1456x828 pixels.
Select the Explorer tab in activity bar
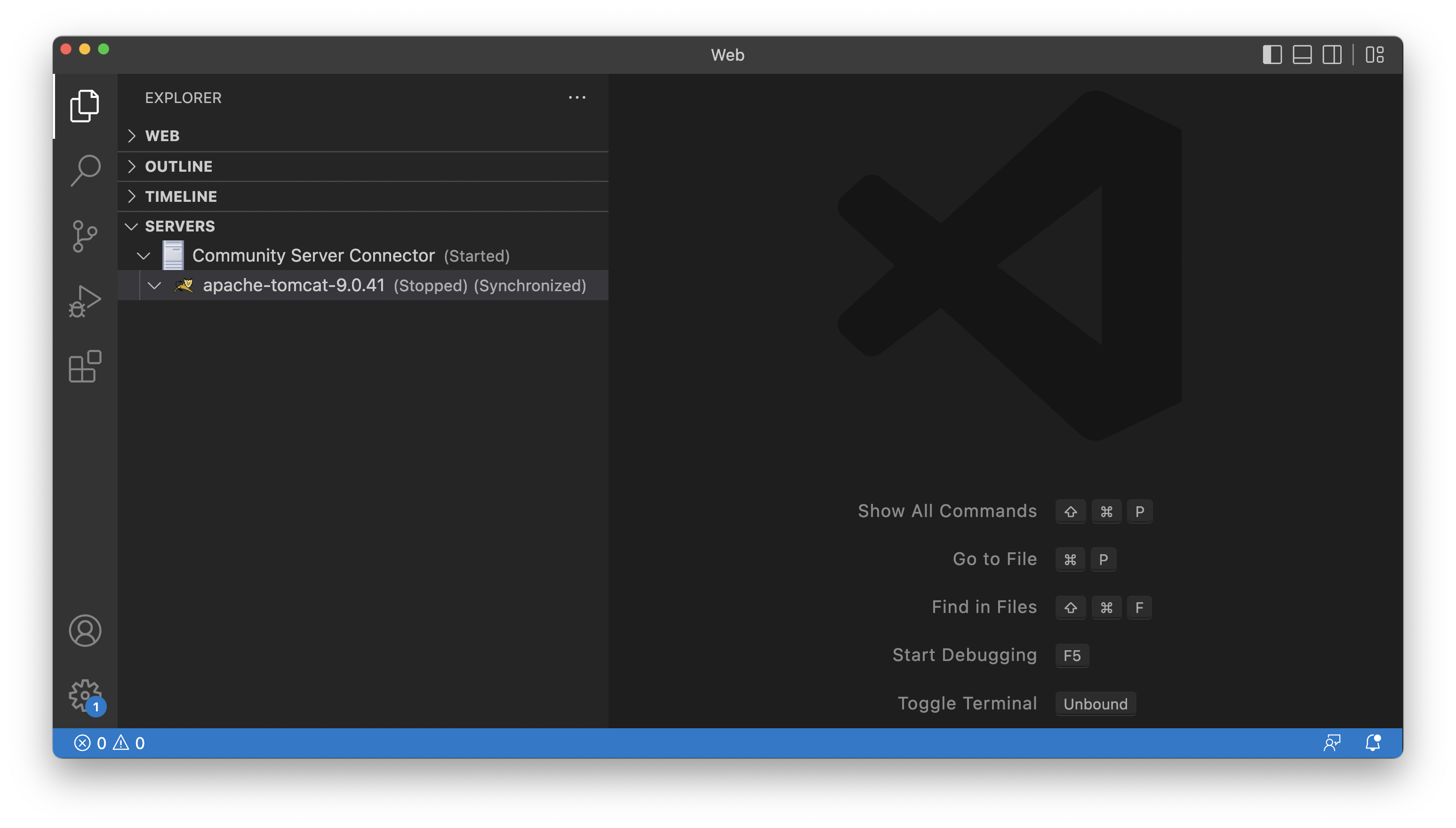click(85, 106)
